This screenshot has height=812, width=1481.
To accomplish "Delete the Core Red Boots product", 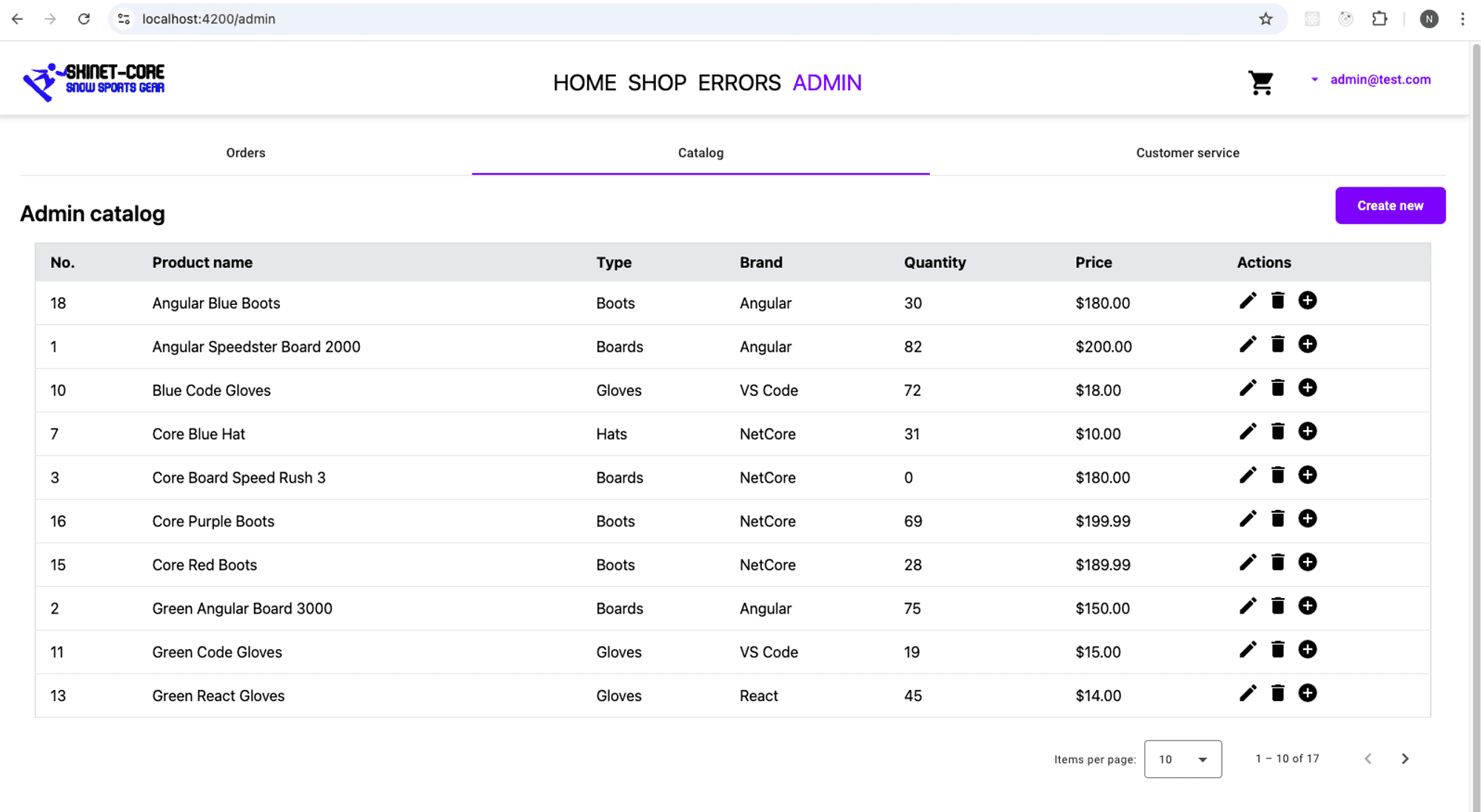I will click(1277, 563).
